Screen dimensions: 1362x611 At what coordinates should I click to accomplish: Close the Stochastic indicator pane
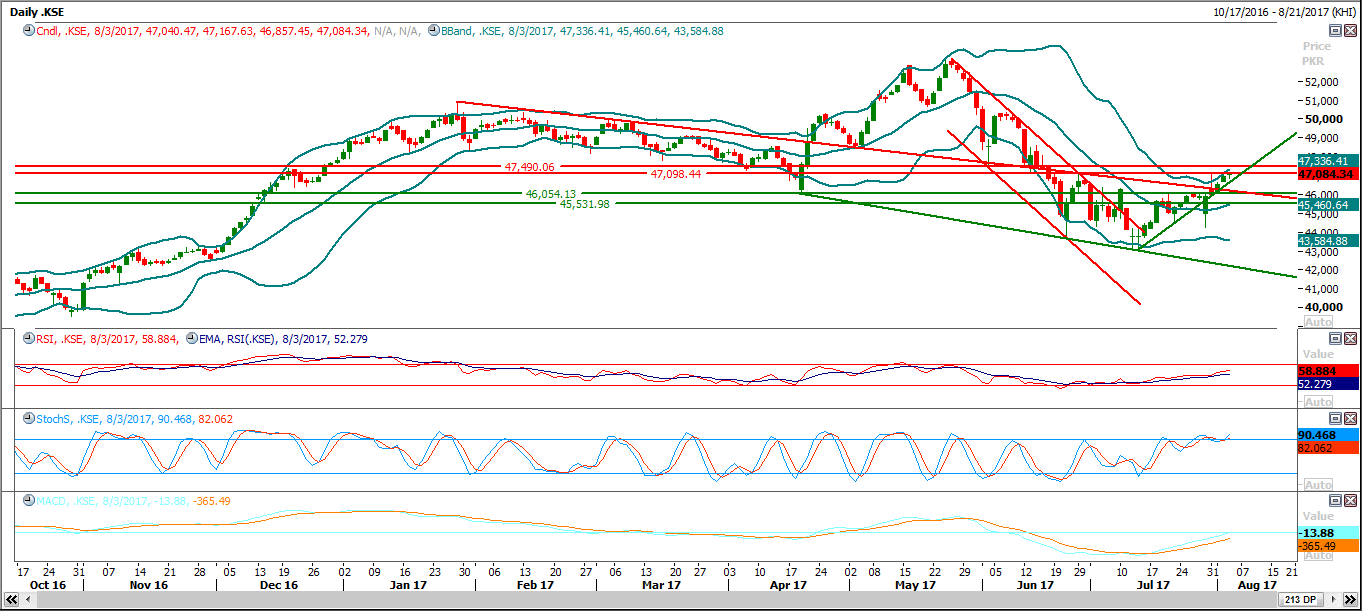click(1349, 418)
